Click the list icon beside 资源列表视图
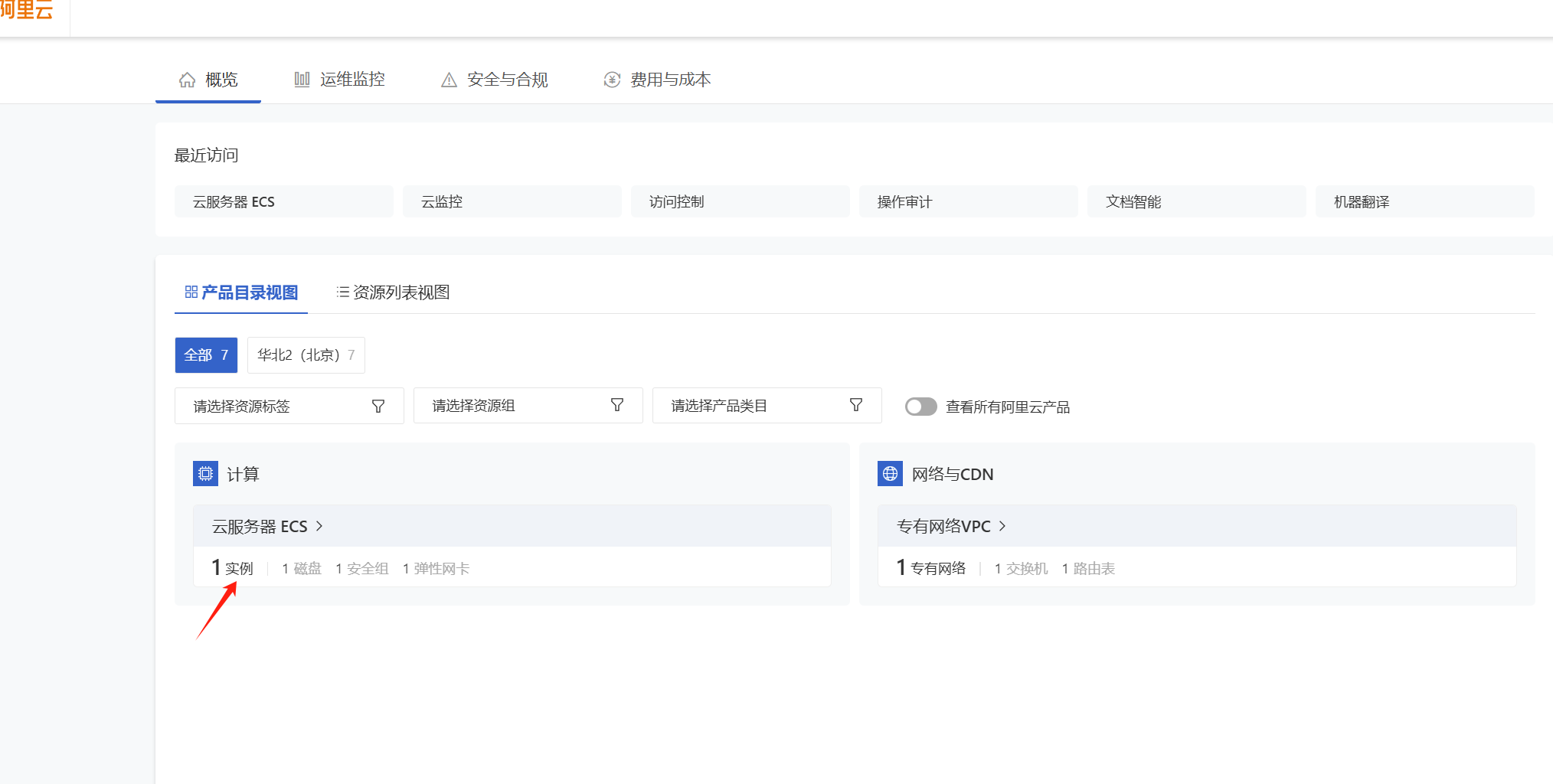Screen dimensions: 1553x784 point(343,292)
